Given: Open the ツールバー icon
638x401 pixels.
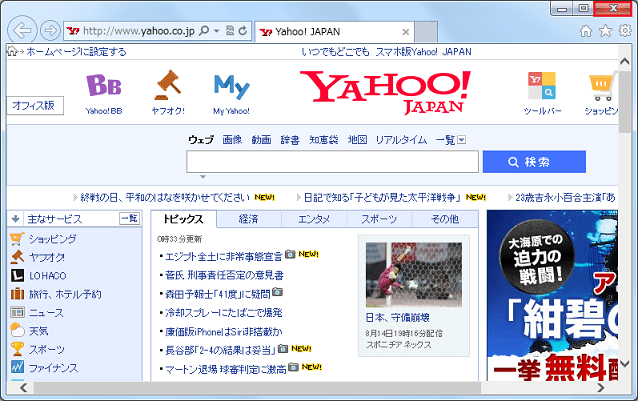Looking at the screenshot, I should click(542, 86).
